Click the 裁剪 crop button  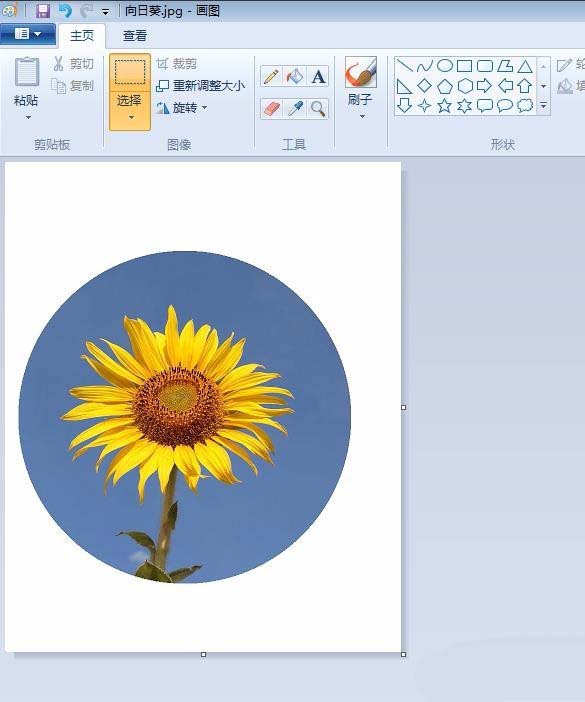[x=177, y=64]
